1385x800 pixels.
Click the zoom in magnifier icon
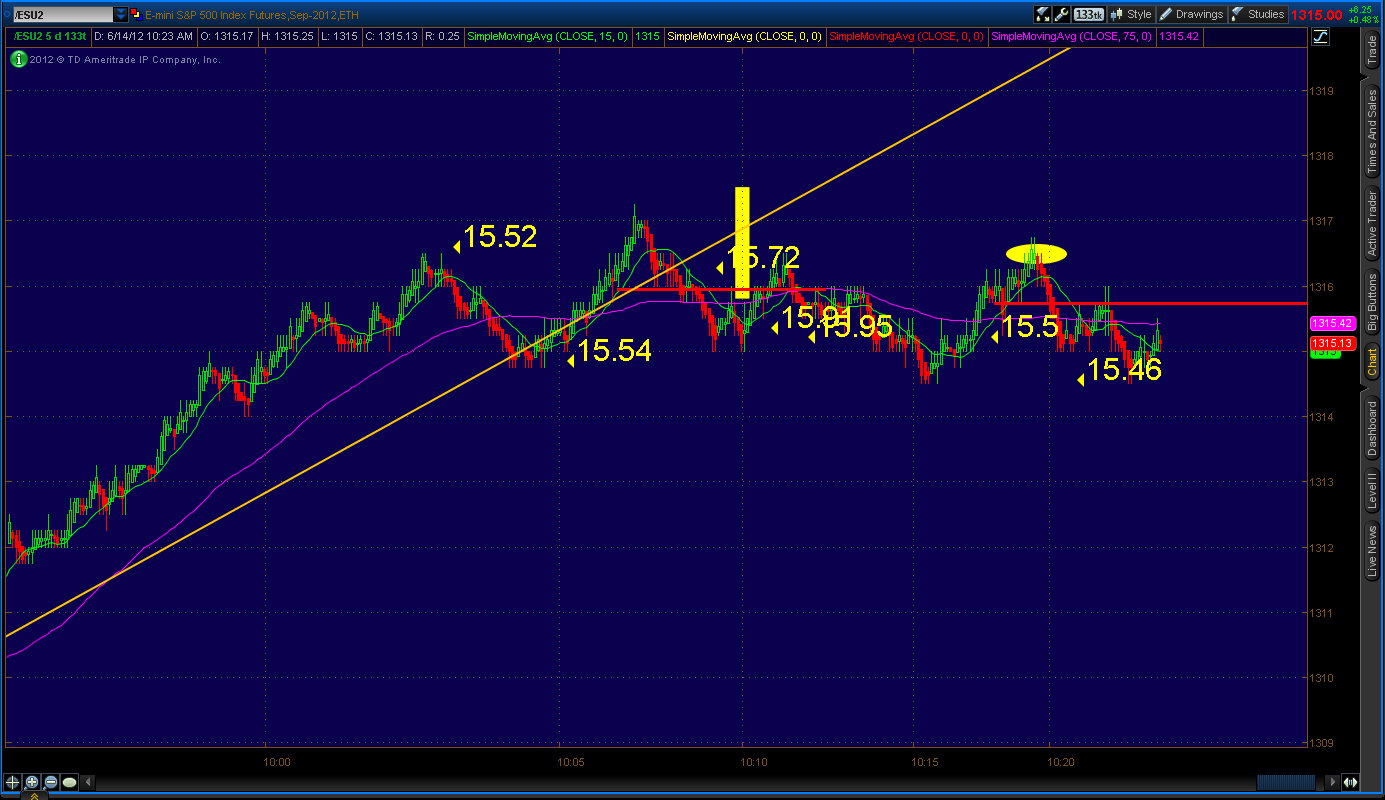click(32, 782)
